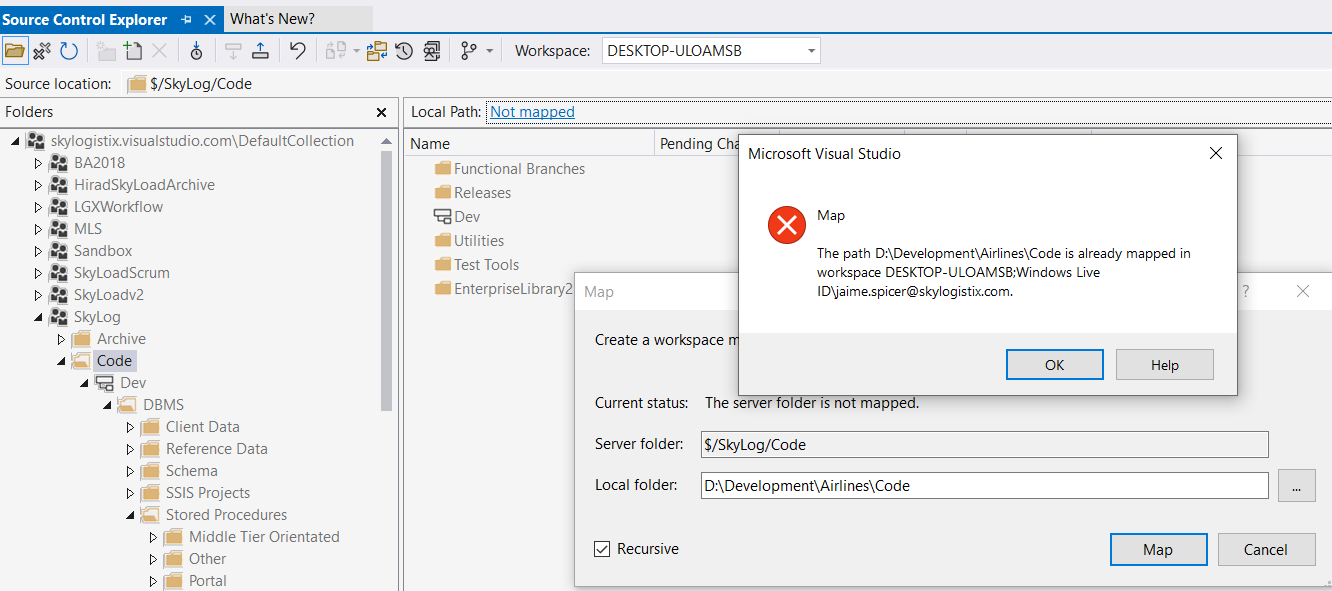Expand the Client Data folder node
This screenshot has height=591, width=1332.
pyautogui.click(x=131, y=427)
